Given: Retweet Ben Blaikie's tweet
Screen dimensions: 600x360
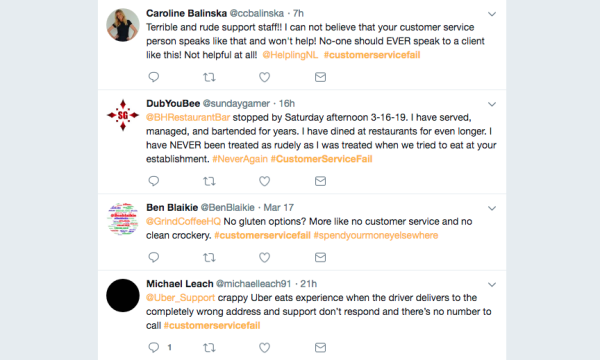Looking at the screenshot, I should tap(209, 257).
